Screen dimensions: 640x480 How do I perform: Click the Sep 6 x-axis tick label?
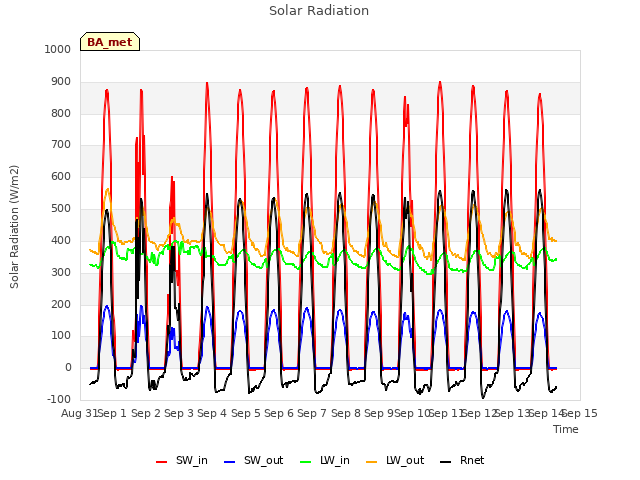(x=279, y=413)
